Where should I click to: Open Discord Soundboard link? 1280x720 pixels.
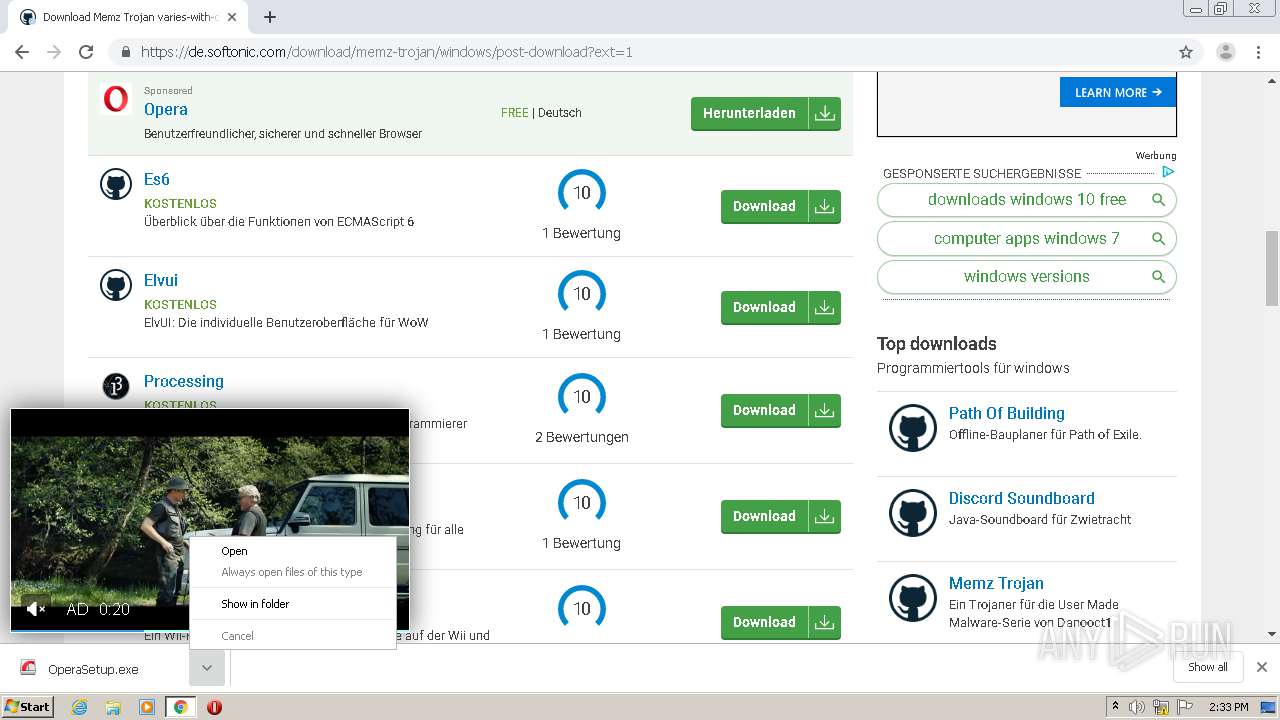(x=1021, y=498)
